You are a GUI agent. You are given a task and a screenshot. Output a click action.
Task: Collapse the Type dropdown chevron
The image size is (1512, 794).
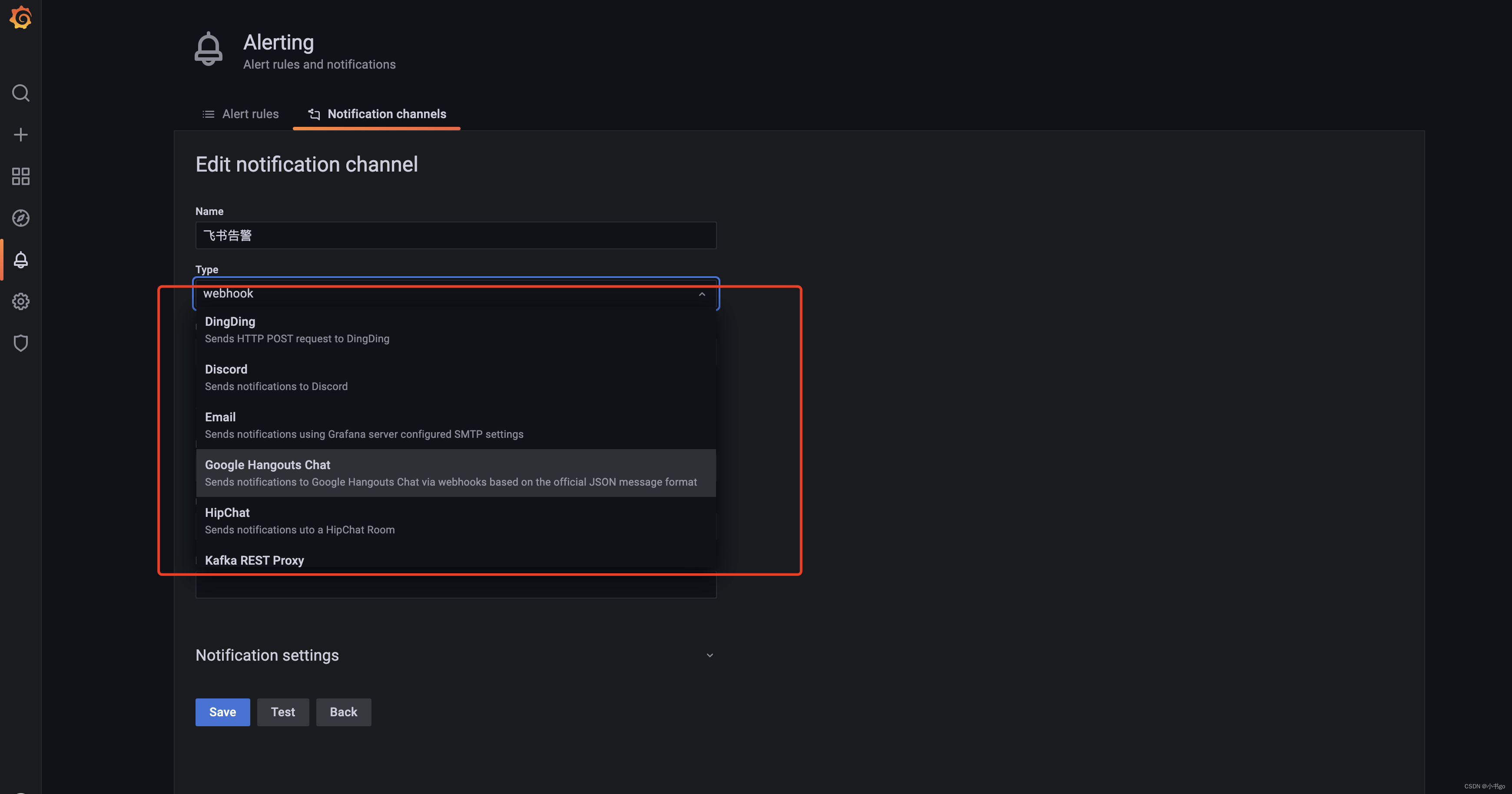[701, 294]
